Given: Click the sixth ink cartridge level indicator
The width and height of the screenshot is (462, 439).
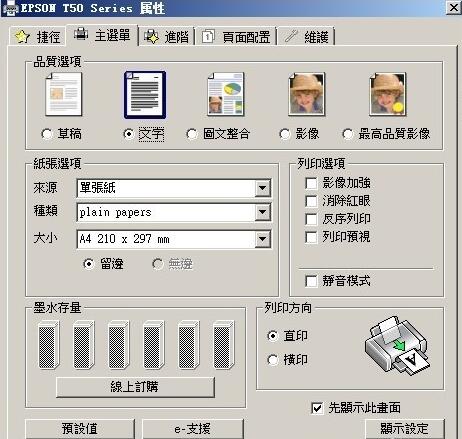Looking at the screenshot, I should (224, 345).
